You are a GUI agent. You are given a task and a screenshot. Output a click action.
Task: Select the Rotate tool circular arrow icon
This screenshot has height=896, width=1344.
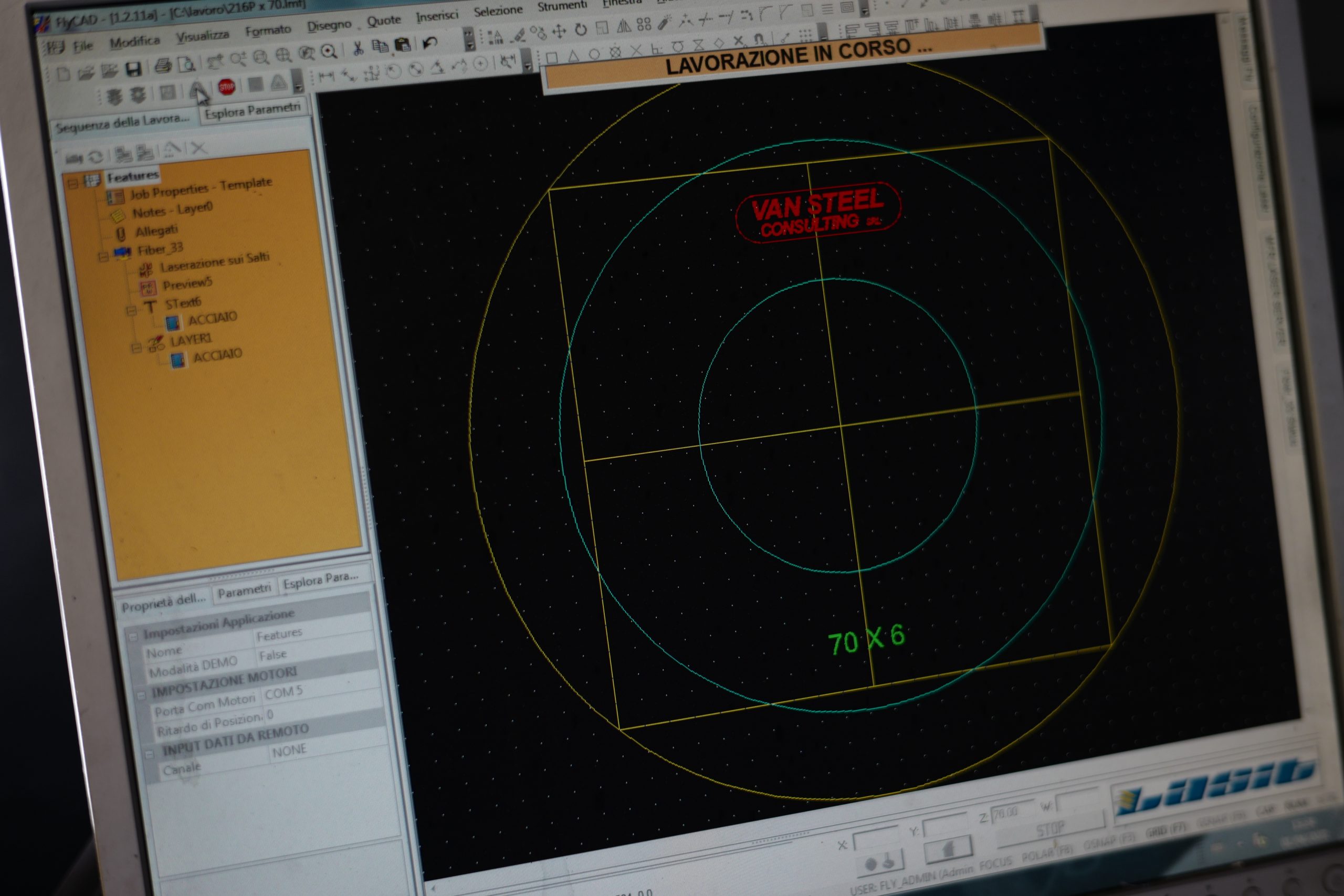(581, 29)
